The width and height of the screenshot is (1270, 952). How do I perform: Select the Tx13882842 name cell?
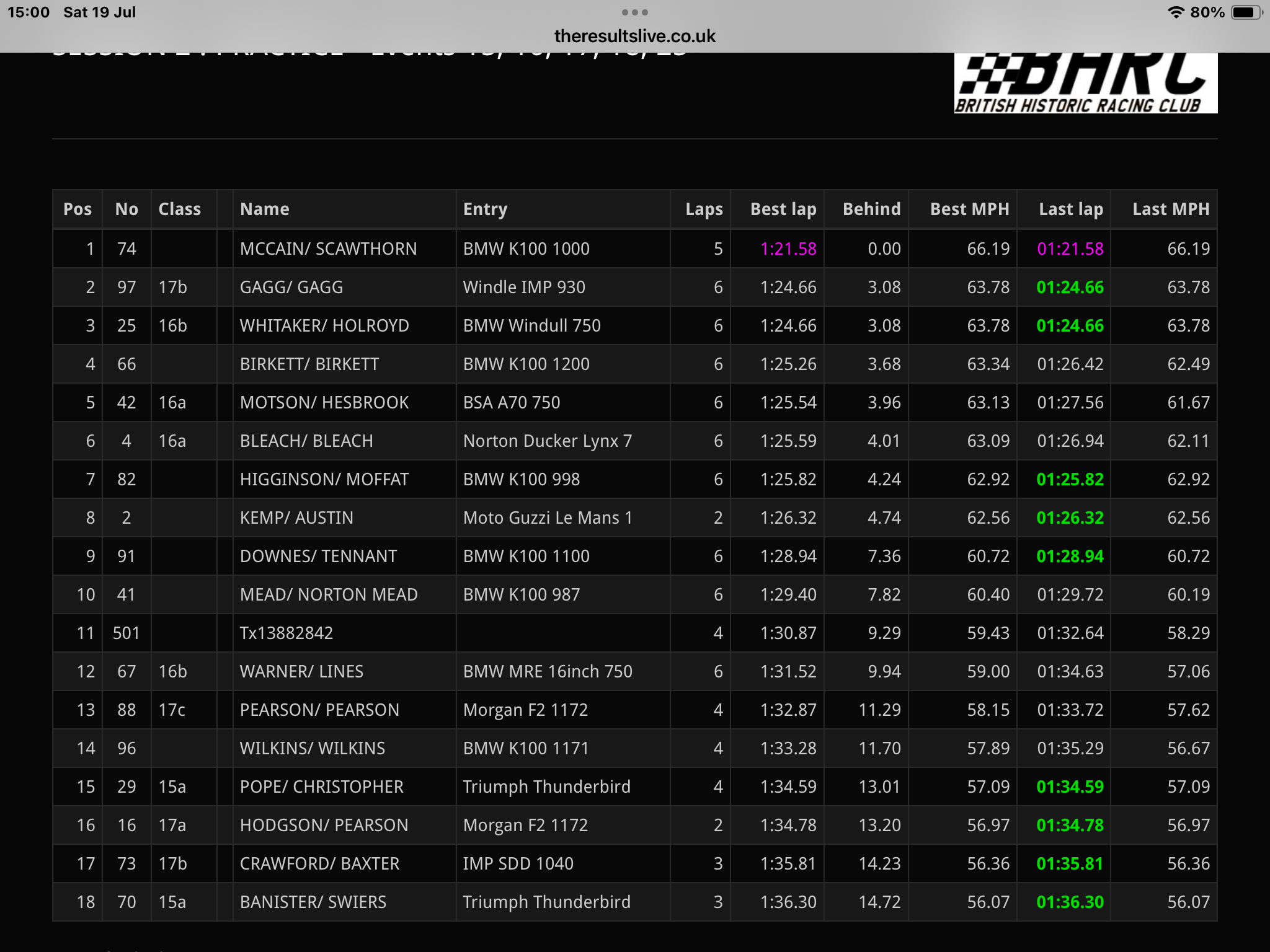[344, 633]
